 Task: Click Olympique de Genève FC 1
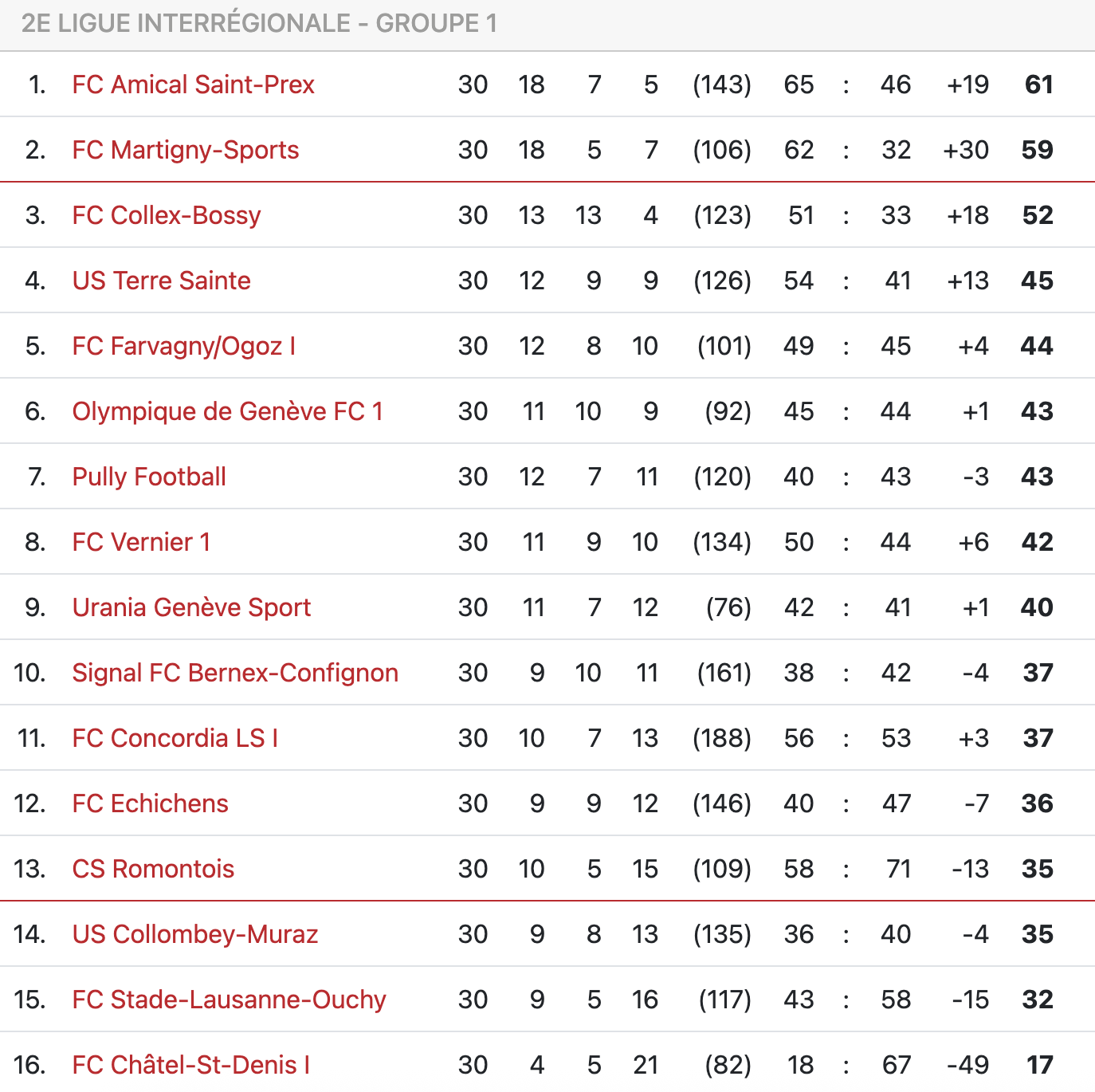[227, 411]
